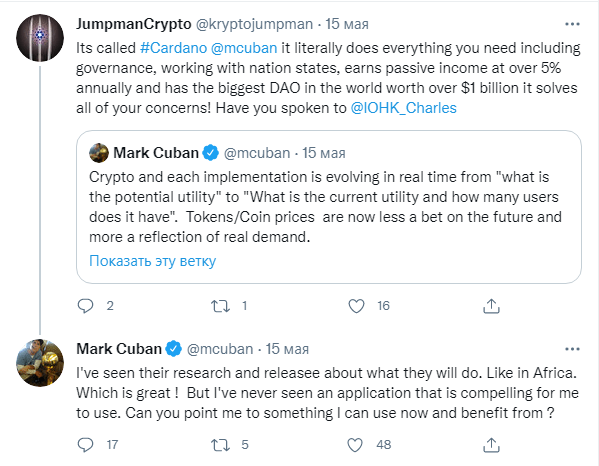Retweet JumpmanCrypto's Cardano tweet
Image resolution: width=599 pixels, height=466 pixels.
220,306
